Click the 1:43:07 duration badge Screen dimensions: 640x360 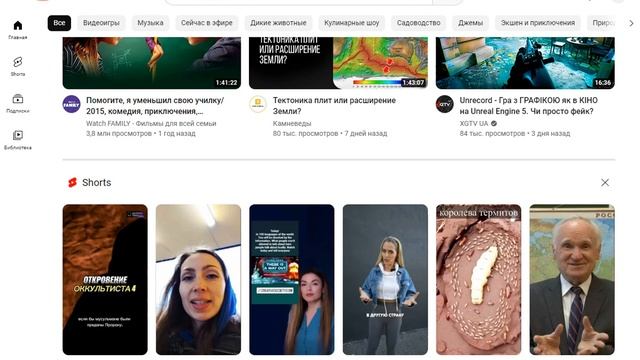pos(413,82)
